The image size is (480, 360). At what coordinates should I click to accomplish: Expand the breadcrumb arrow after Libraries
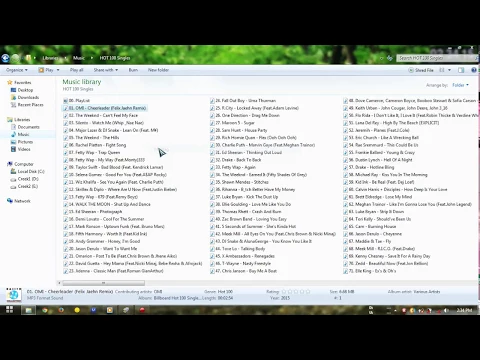66,58
